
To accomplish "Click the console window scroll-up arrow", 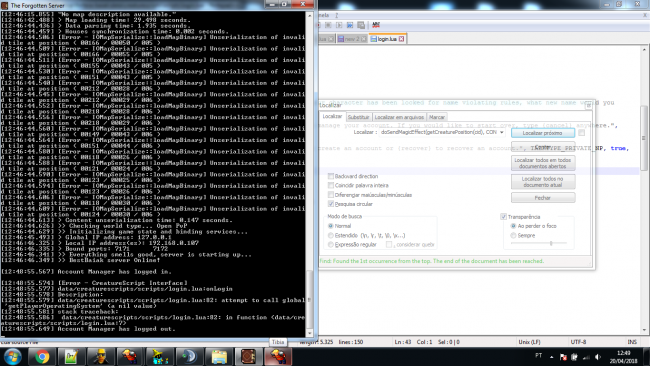I will coord(309,15).
